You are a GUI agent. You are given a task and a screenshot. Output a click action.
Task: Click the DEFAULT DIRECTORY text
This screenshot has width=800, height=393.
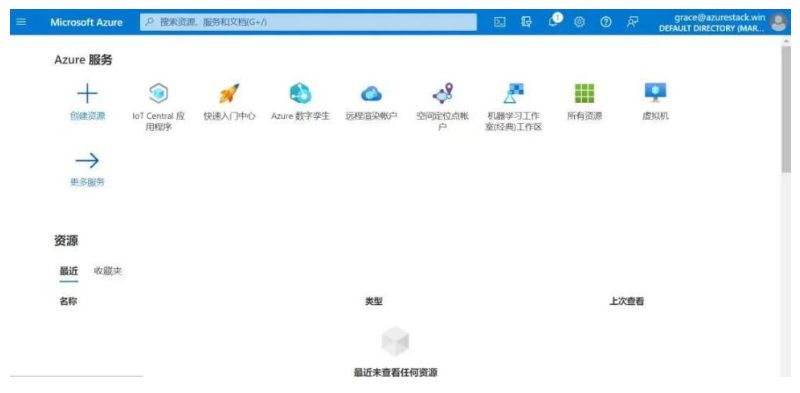[x=712, y=29]
